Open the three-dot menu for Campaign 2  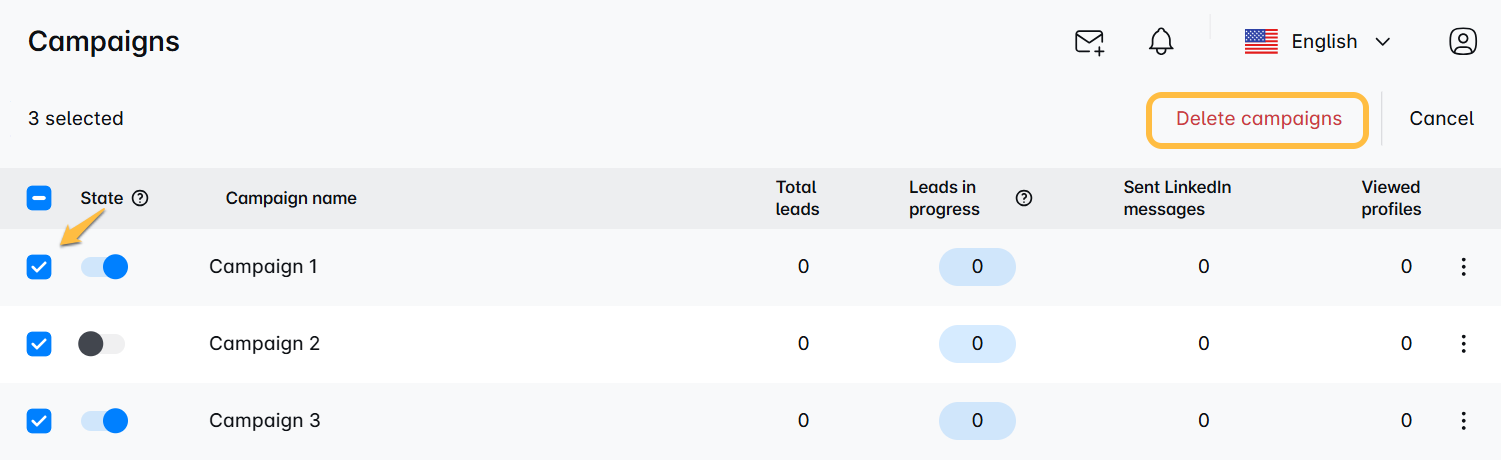[x=1463, y=344]
